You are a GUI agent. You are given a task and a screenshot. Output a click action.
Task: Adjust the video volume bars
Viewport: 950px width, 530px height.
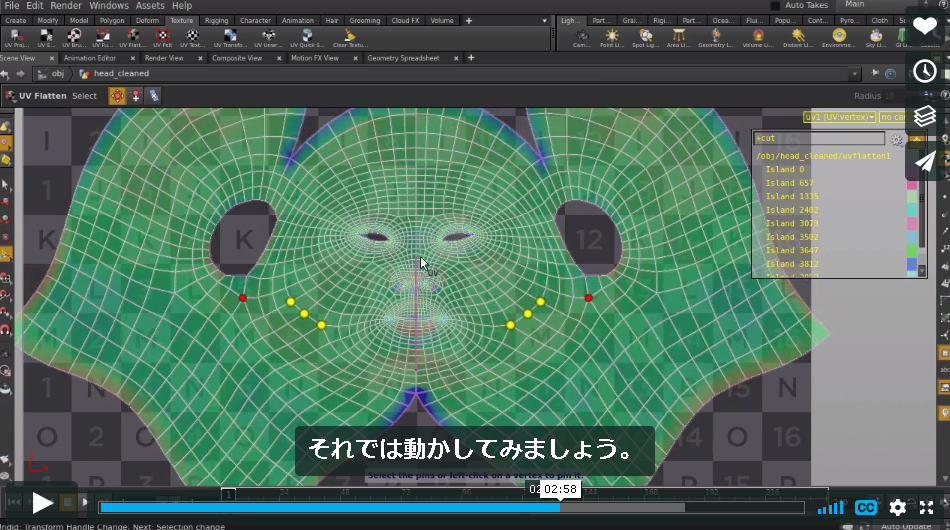[831, 508]
